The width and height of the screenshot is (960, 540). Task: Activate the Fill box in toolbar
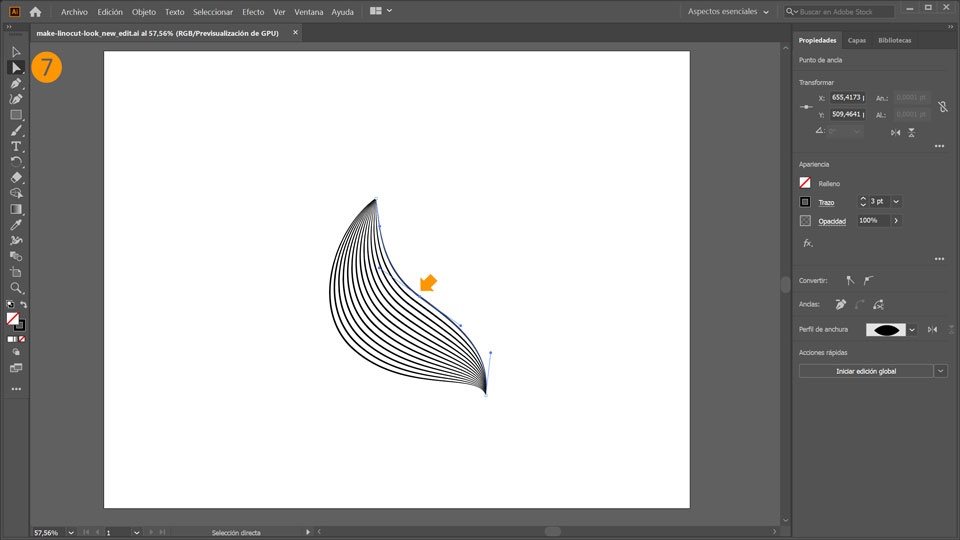[12, 318]
